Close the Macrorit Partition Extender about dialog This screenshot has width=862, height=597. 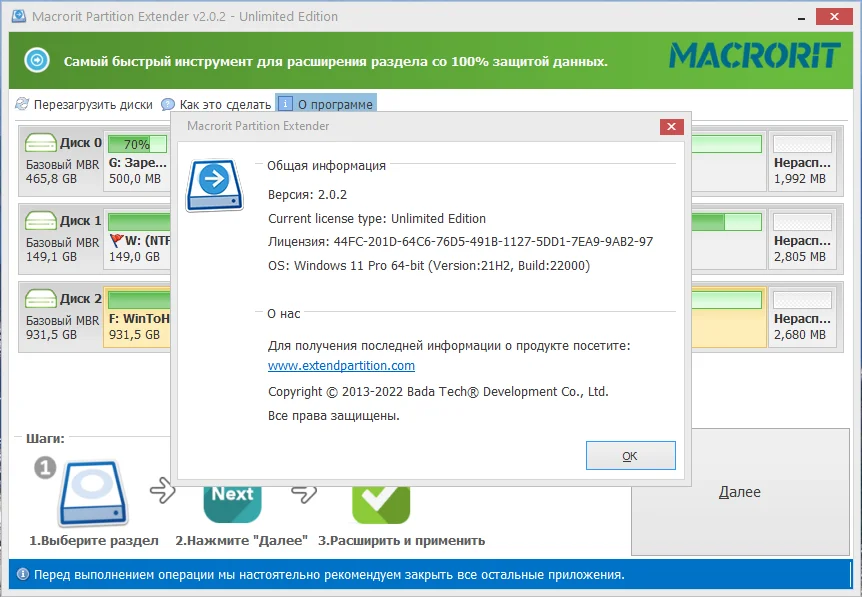coord(671,126)
